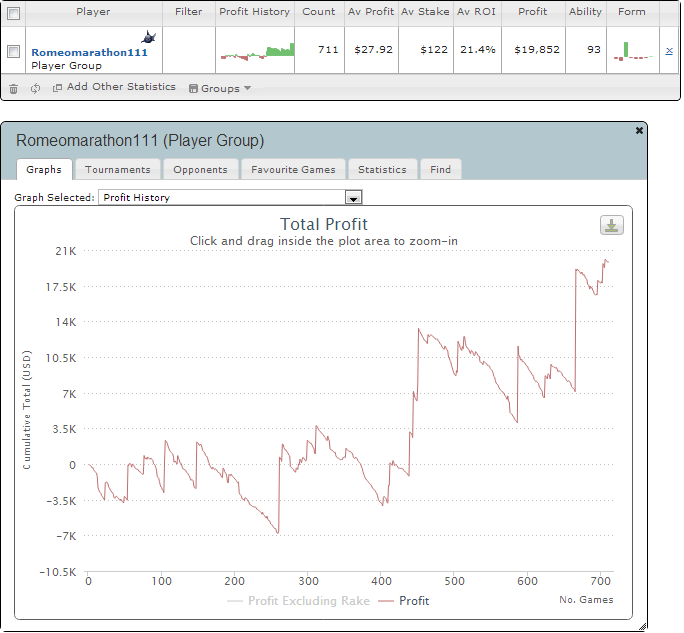Image resolution: width=684 pixels, height=633 pixels.
Task: Click the chart download icon
Action: click(x=612, y=225)
